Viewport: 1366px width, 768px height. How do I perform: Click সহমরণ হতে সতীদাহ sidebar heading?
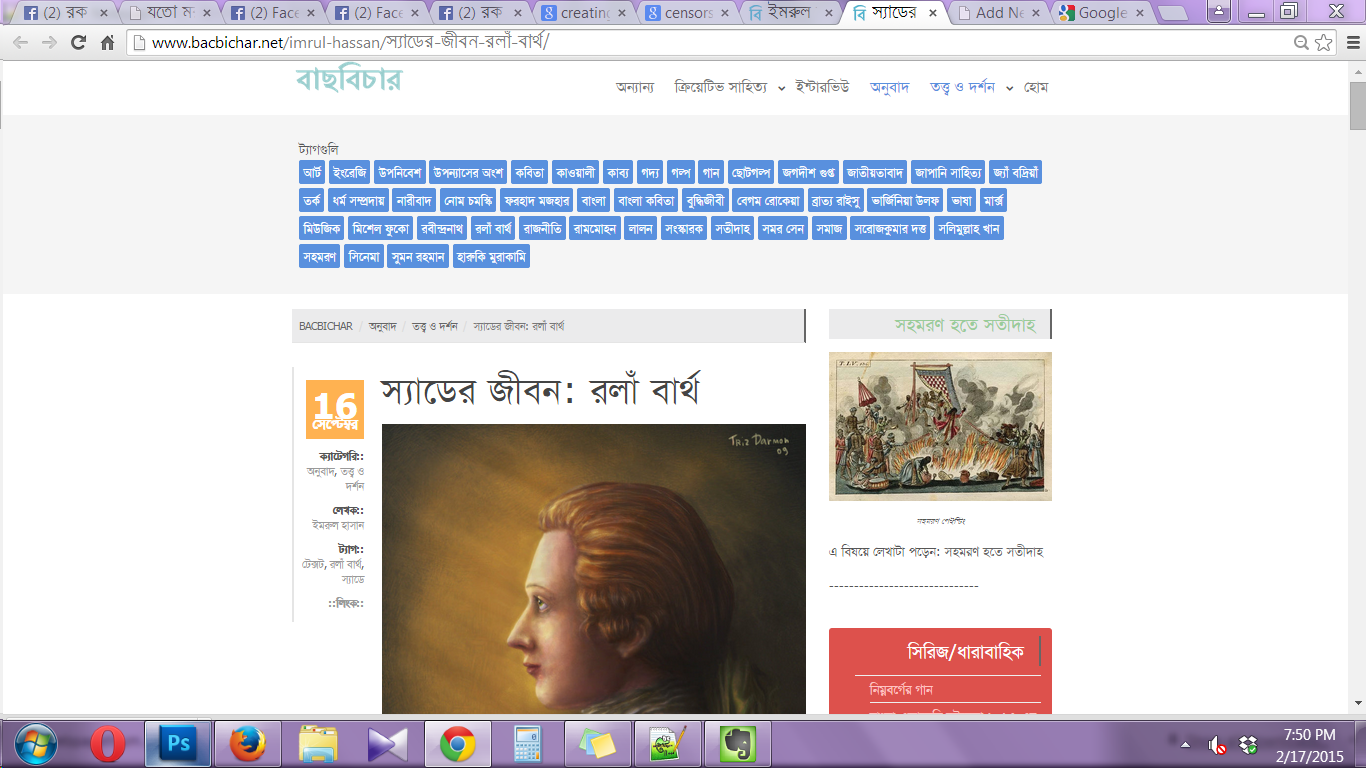coord(965,324)
